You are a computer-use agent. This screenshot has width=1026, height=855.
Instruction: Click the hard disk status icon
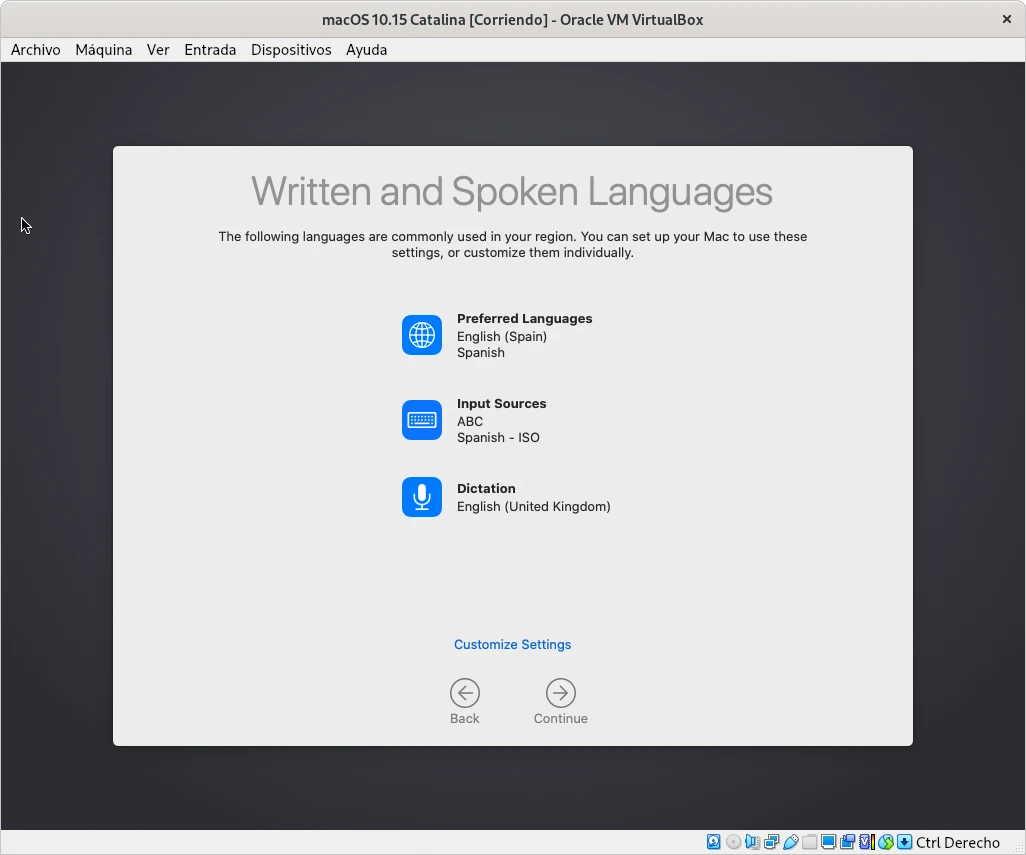714,842
